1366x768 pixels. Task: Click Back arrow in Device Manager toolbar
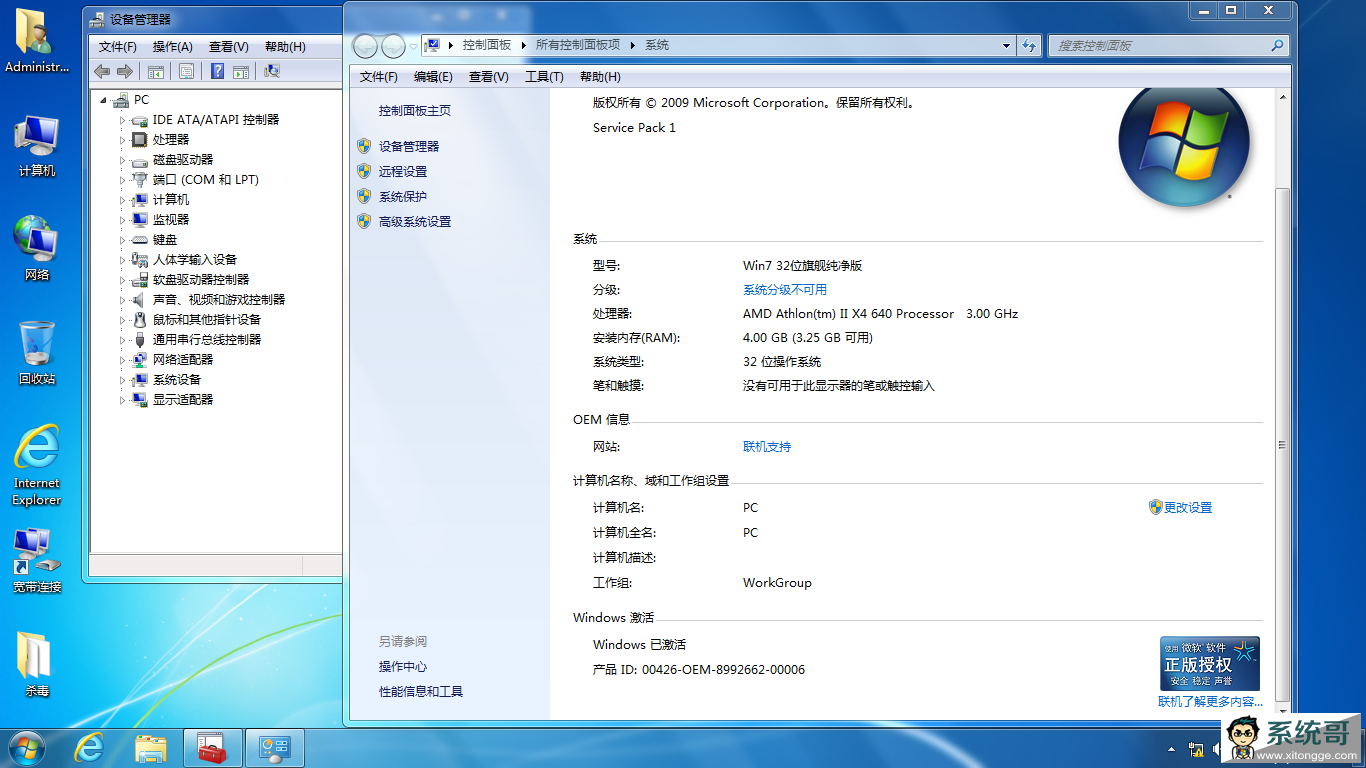(x=101, y=71)
